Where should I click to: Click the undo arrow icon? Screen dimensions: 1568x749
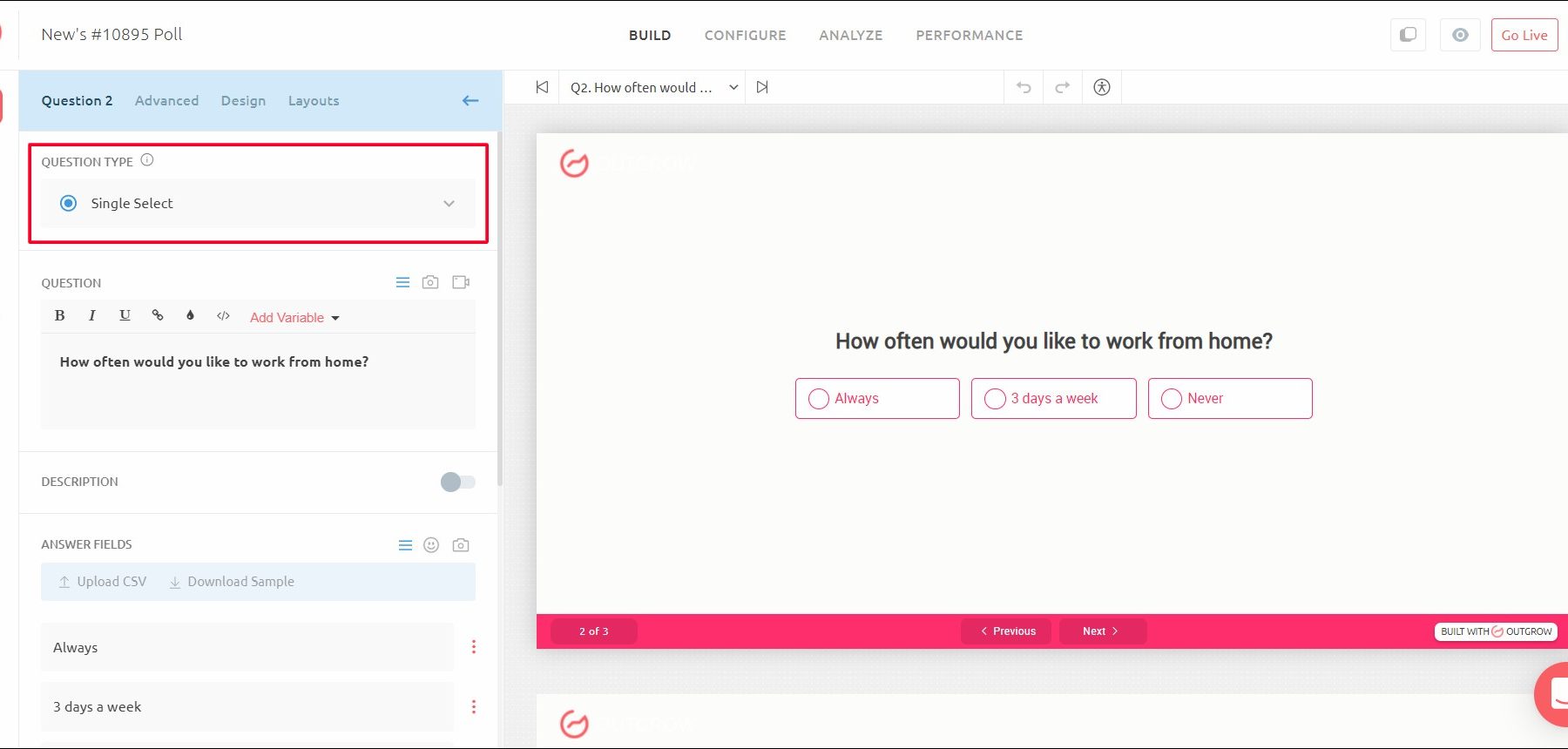pyautogui.click(x=1024, y=87)
